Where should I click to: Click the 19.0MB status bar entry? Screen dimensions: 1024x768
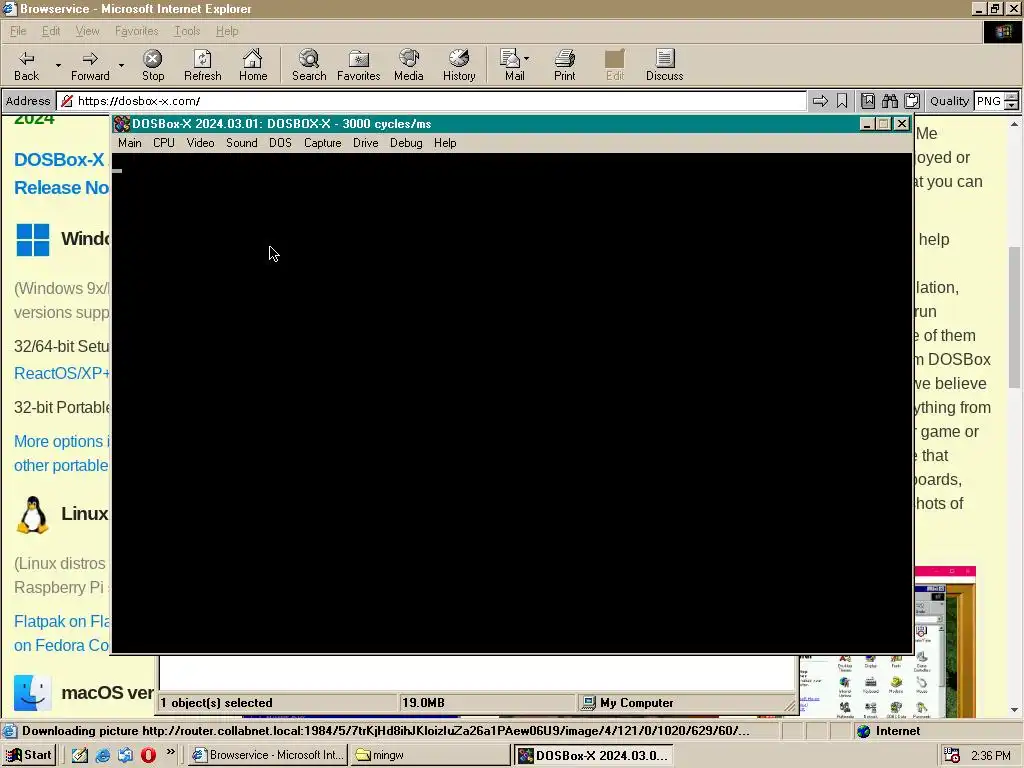point(487,703)
